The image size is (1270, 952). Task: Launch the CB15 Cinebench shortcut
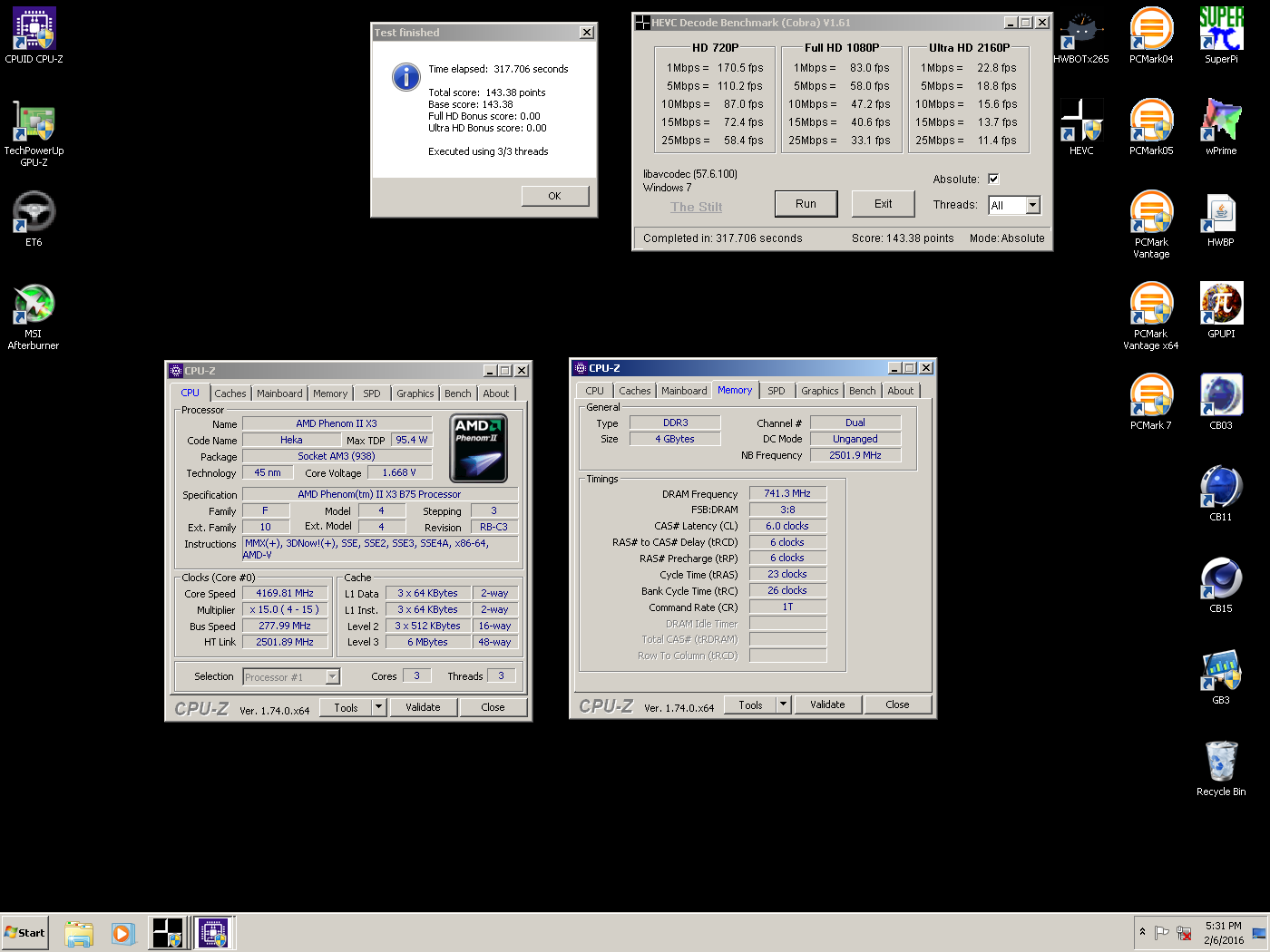1221,586
